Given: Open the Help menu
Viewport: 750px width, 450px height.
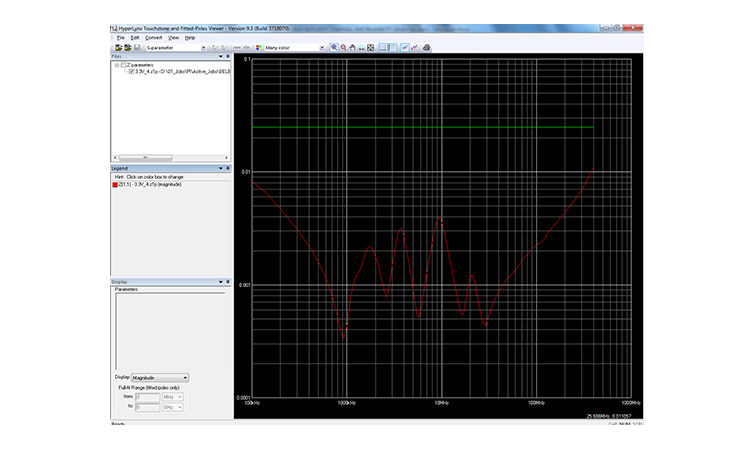Looking at the screenshot, I should 190,38.
